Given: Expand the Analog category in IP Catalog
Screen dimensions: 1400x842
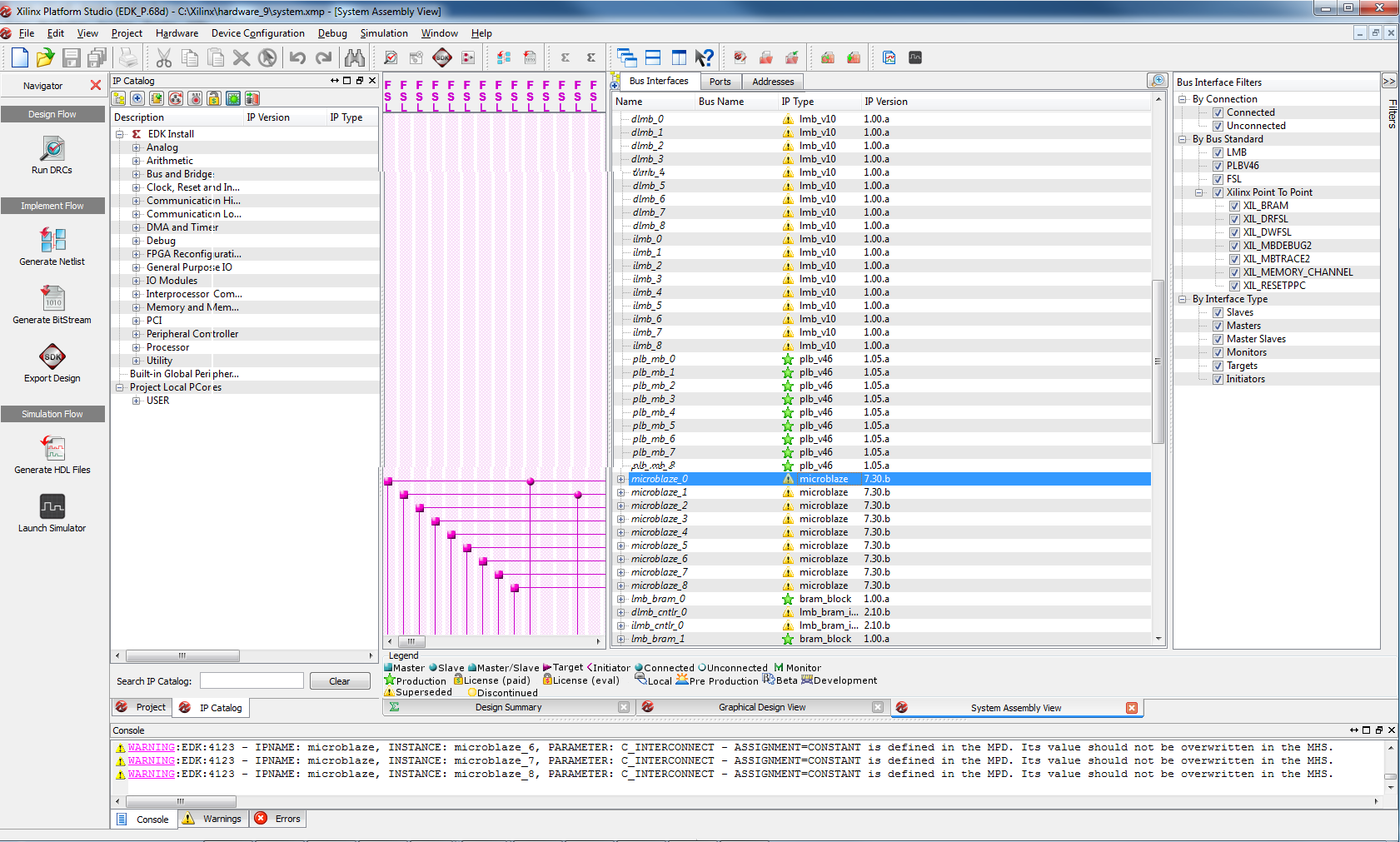Looking at the screenshot, I should point(137,147).
